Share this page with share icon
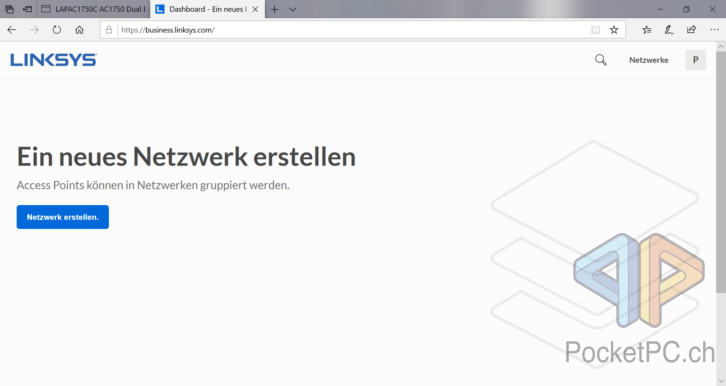 tap(691, 30)
